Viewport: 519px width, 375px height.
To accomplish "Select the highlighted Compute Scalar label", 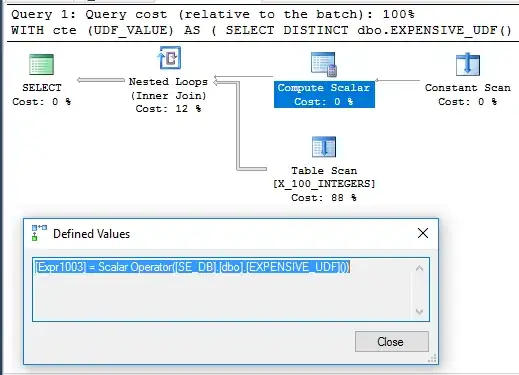I will (324, 94).
